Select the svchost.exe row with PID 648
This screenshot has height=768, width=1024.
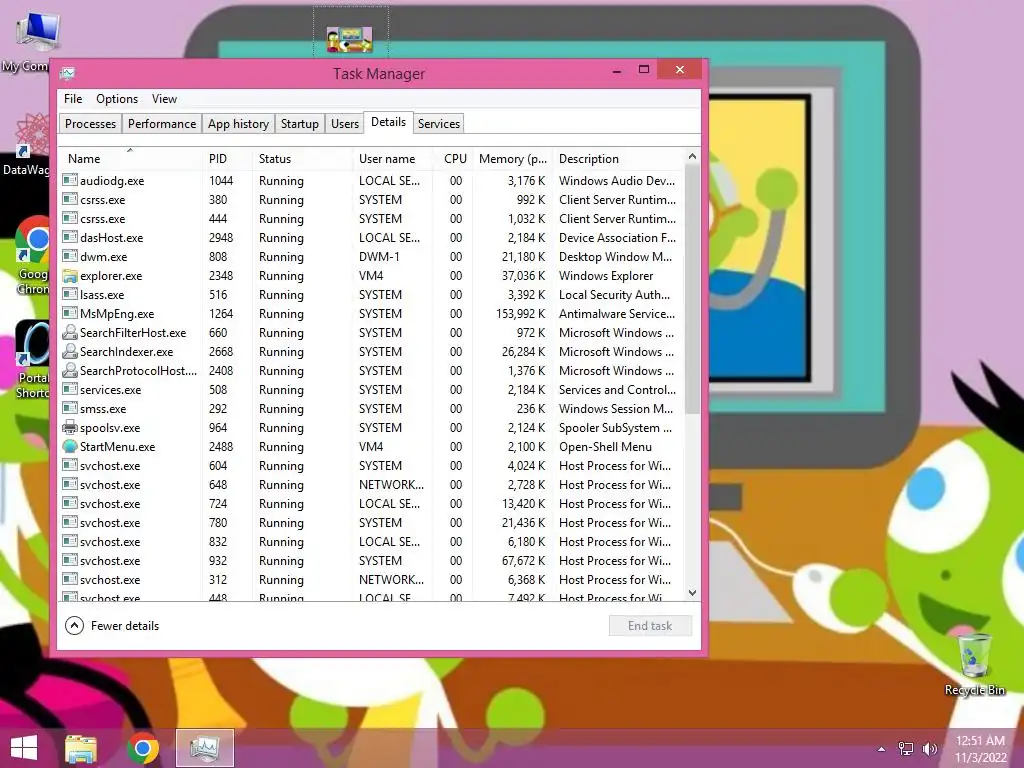(x=370, y=485)
